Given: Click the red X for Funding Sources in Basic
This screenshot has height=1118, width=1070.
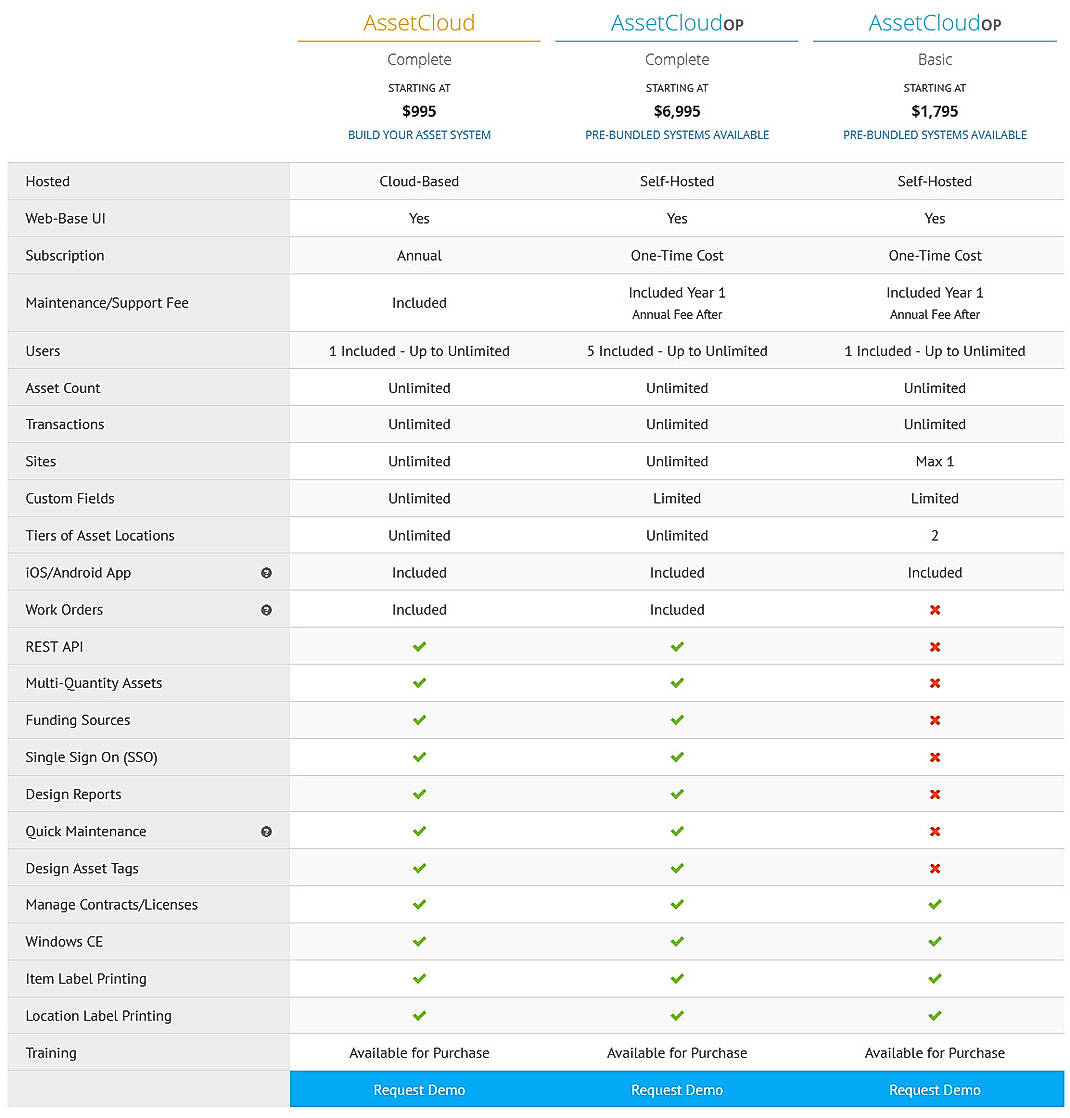Looking at the screenshot, I should (x=935, y=720).
